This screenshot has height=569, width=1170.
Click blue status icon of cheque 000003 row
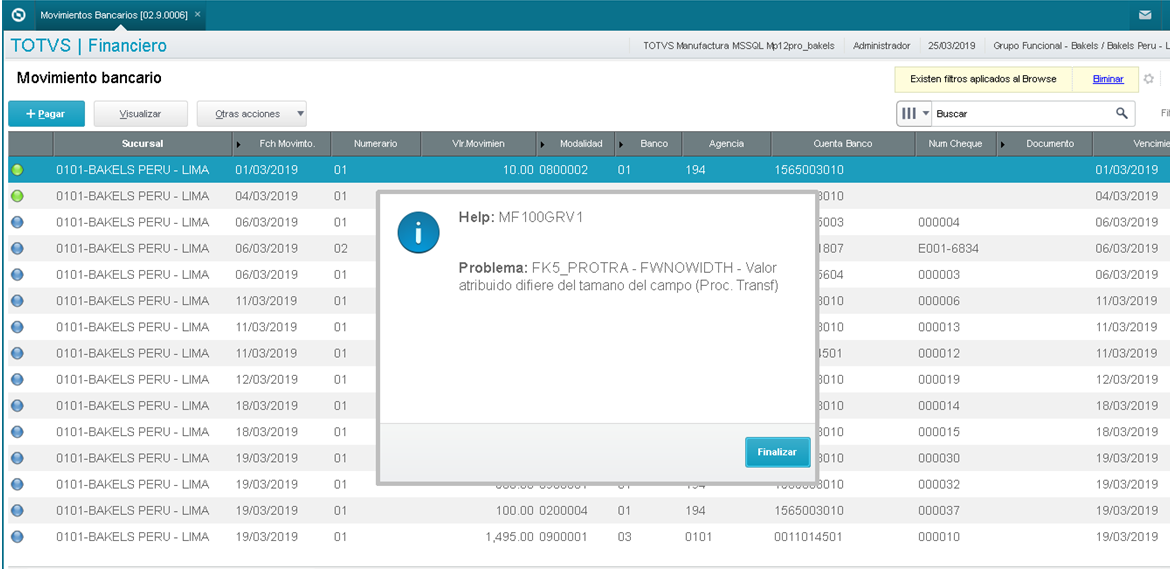point(18,274)
